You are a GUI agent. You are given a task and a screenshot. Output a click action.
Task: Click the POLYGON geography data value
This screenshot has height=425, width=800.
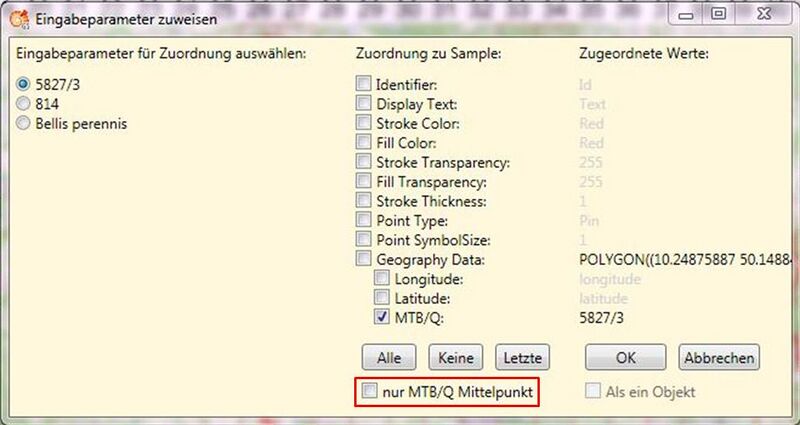pos(686,260)
